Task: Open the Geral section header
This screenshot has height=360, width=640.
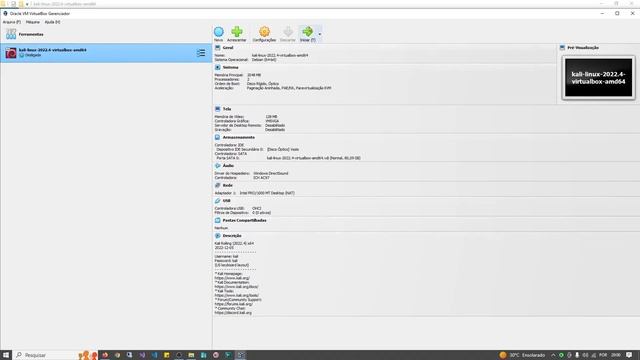Action: click(x=228, y=48)
